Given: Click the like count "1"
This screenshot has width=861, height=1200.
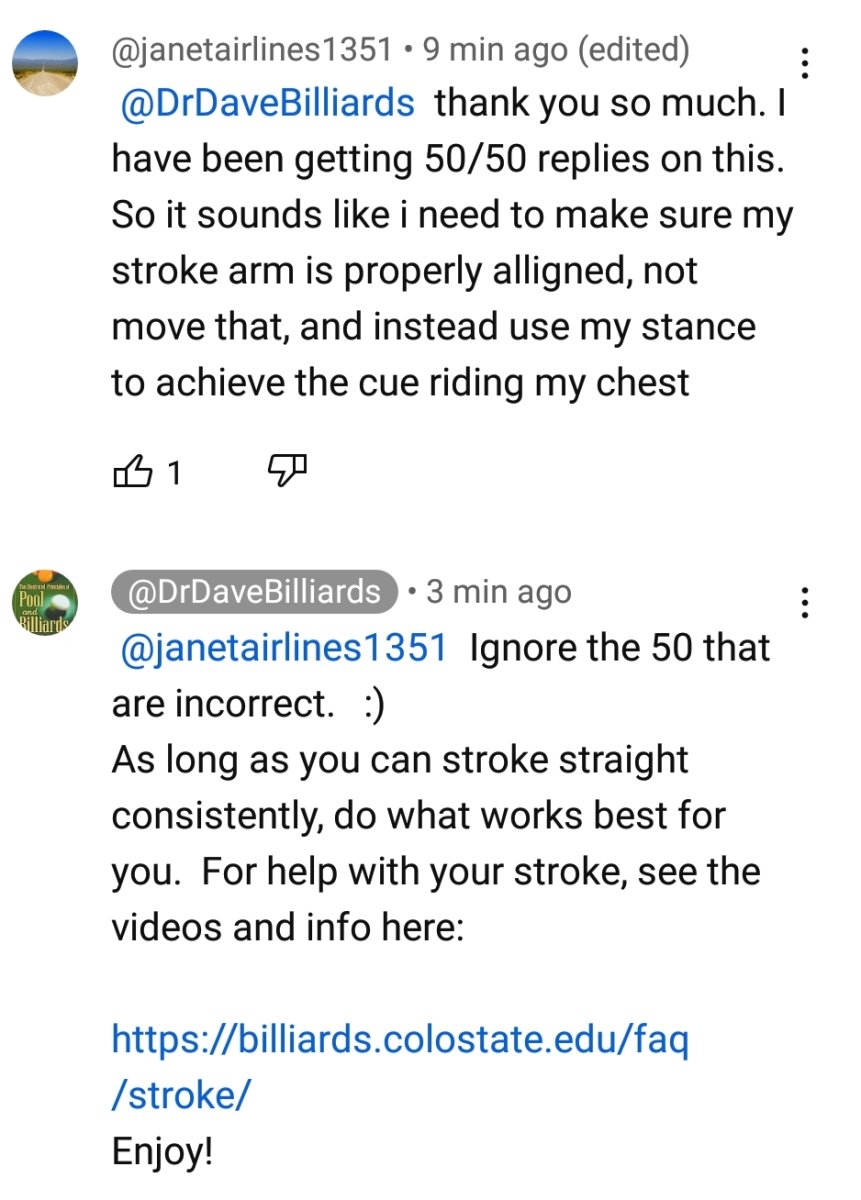Looking at the screenshot, I should (x=174, y=472).
